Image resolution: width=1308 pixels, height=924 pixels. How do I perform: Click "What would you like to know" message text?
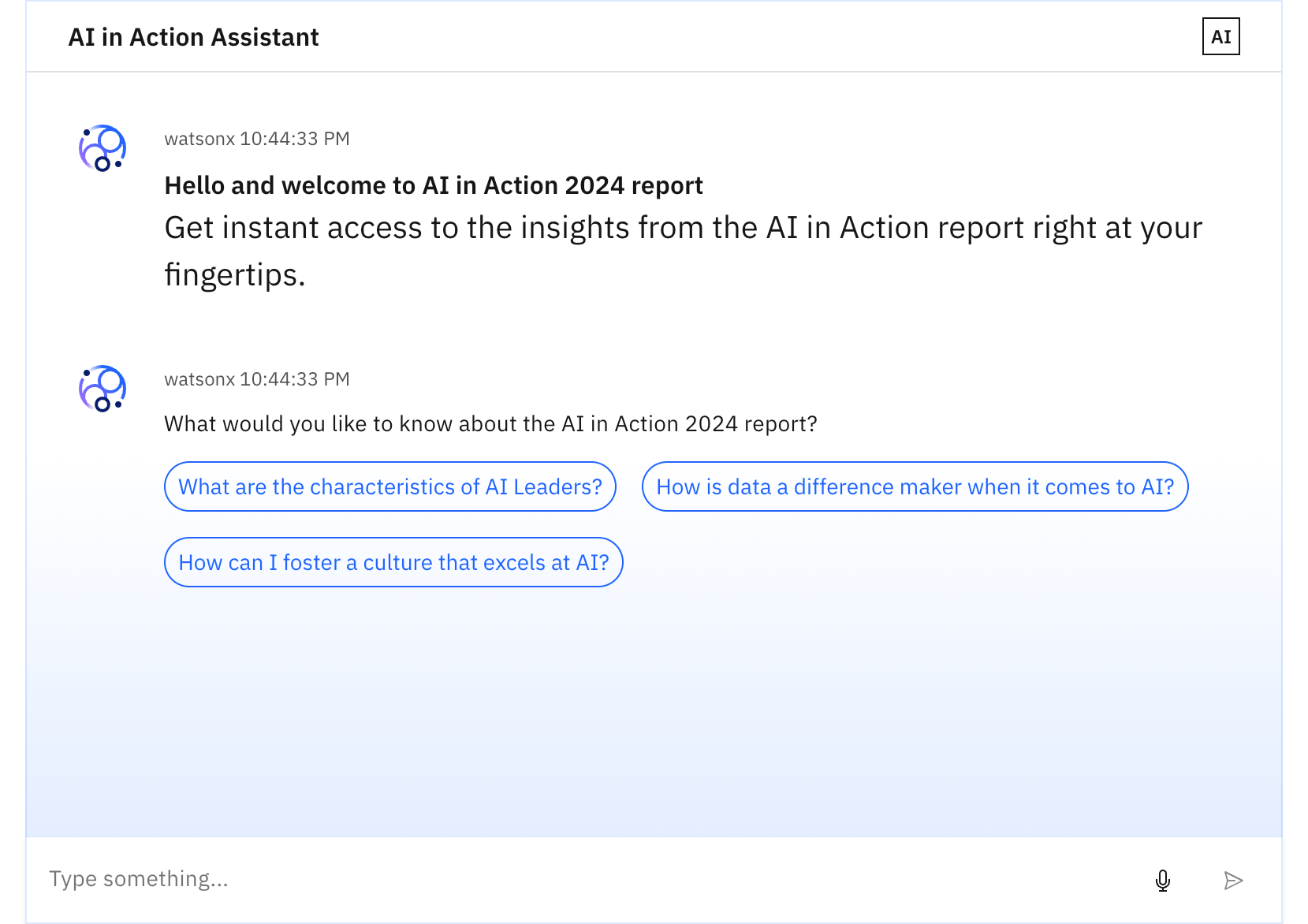click(490, 423)
